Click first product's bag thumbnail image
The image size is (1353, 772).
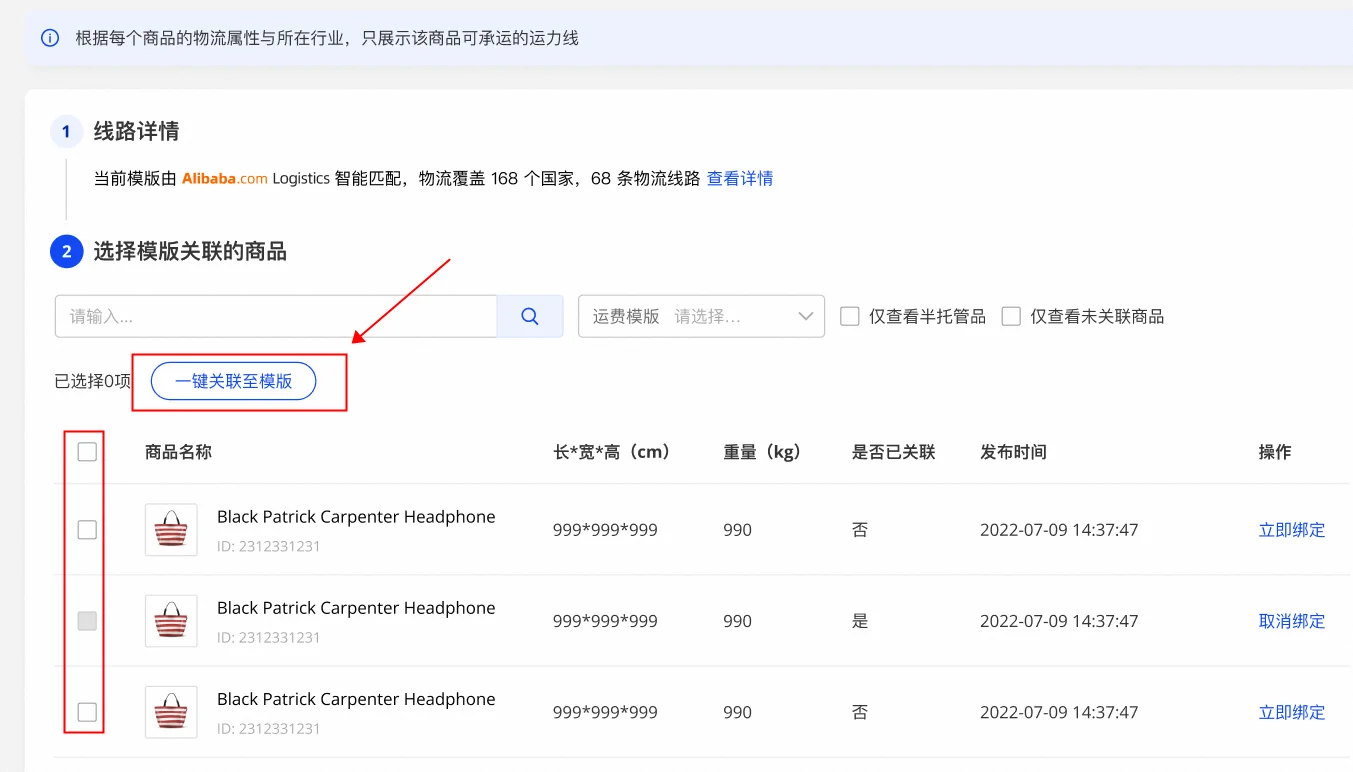pyautogui.click(x=171, y=530)
